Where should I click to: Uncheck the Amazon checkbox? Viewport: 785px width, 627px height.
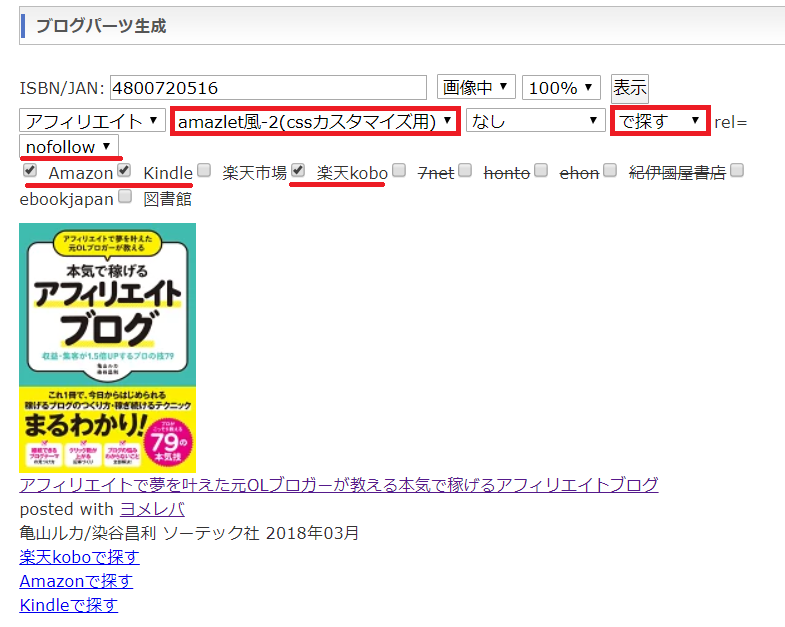[30, 170]
